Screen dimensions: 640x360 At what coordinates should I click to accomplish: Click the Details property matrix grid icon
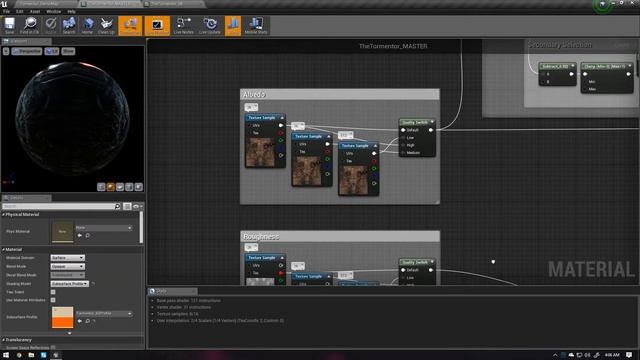[127, 206]
